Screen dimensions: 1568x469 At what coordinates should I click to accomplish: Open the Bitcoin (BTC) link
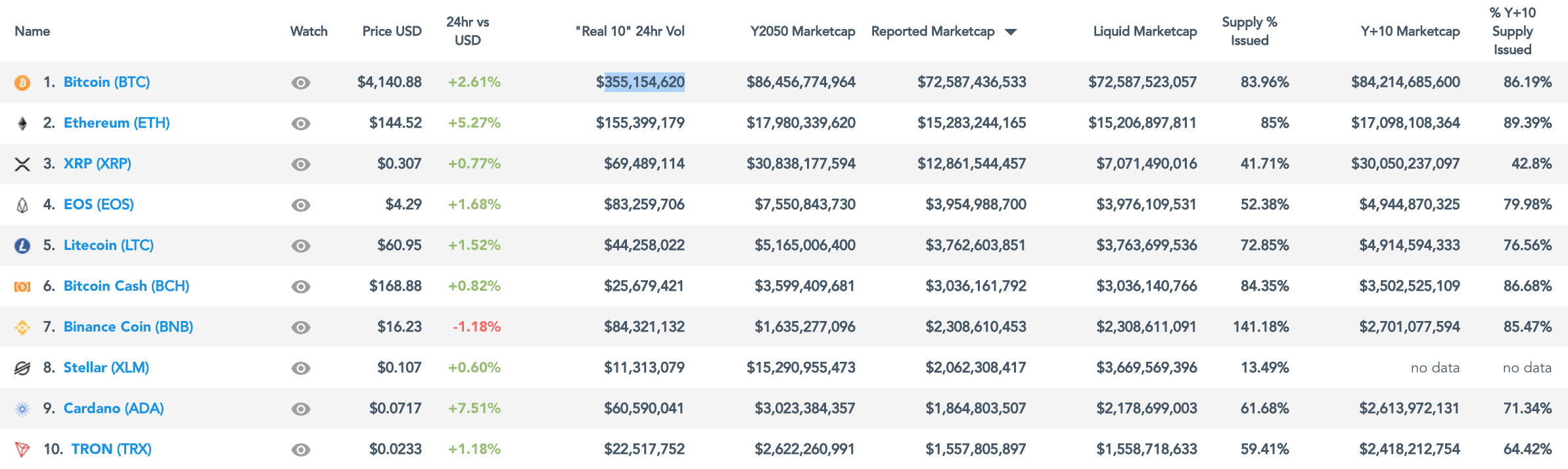click(106, 82)
